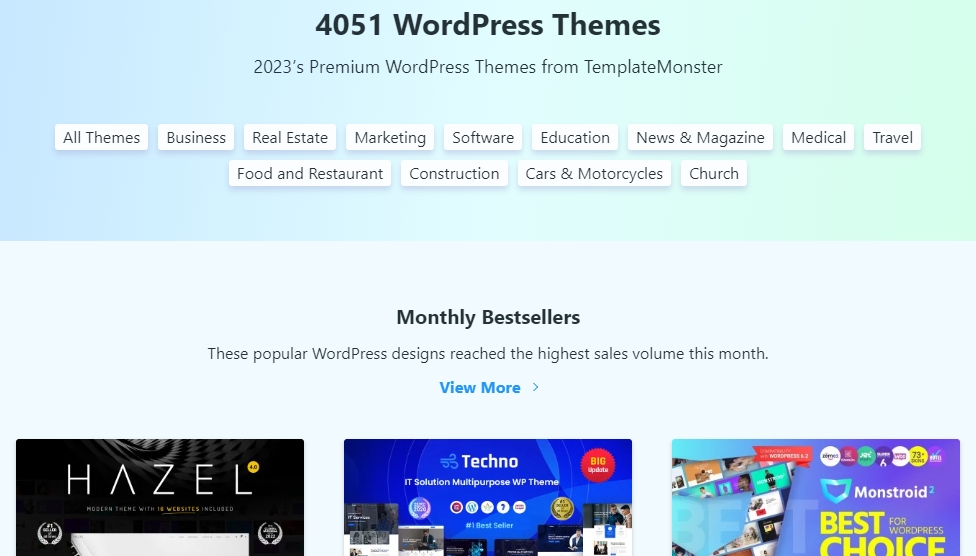Screen dimensions: 976x556
Task: Click the arrow chevron beside View More
Action: 535,388
